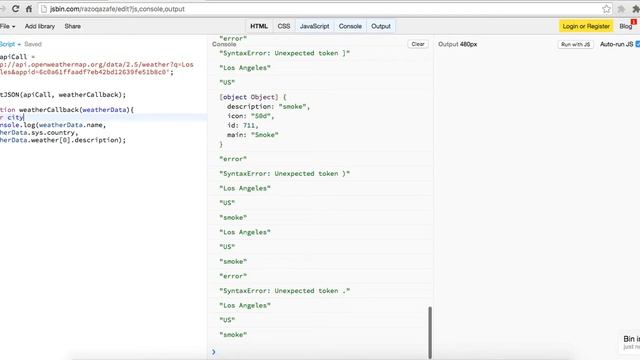Toggle the CSS panel tab
The image size is (640, 360).
(284, 26)
